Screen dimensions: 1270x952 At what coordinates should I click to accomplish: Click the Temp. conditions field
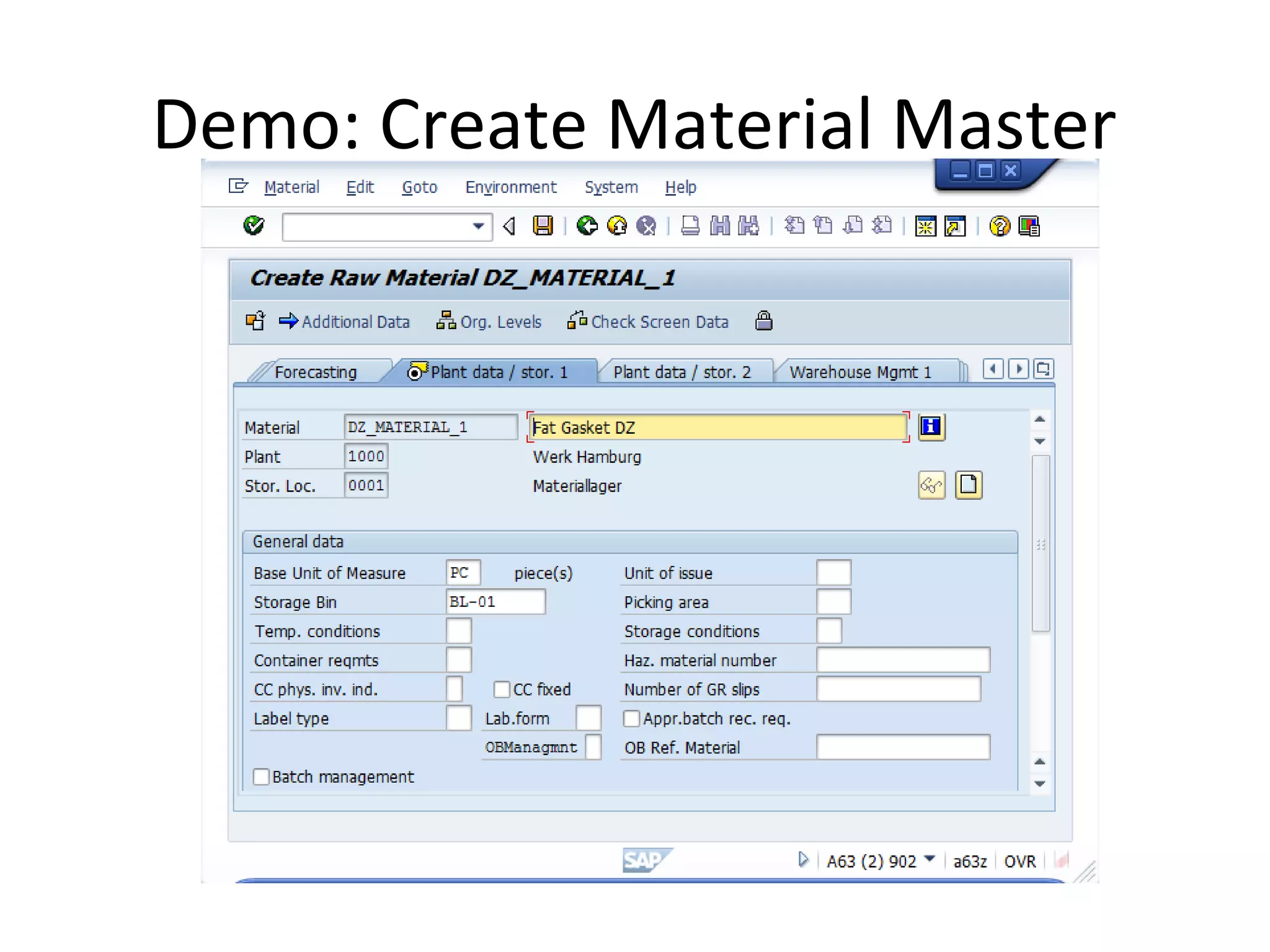pyautogui.click(x=459, y=631)
